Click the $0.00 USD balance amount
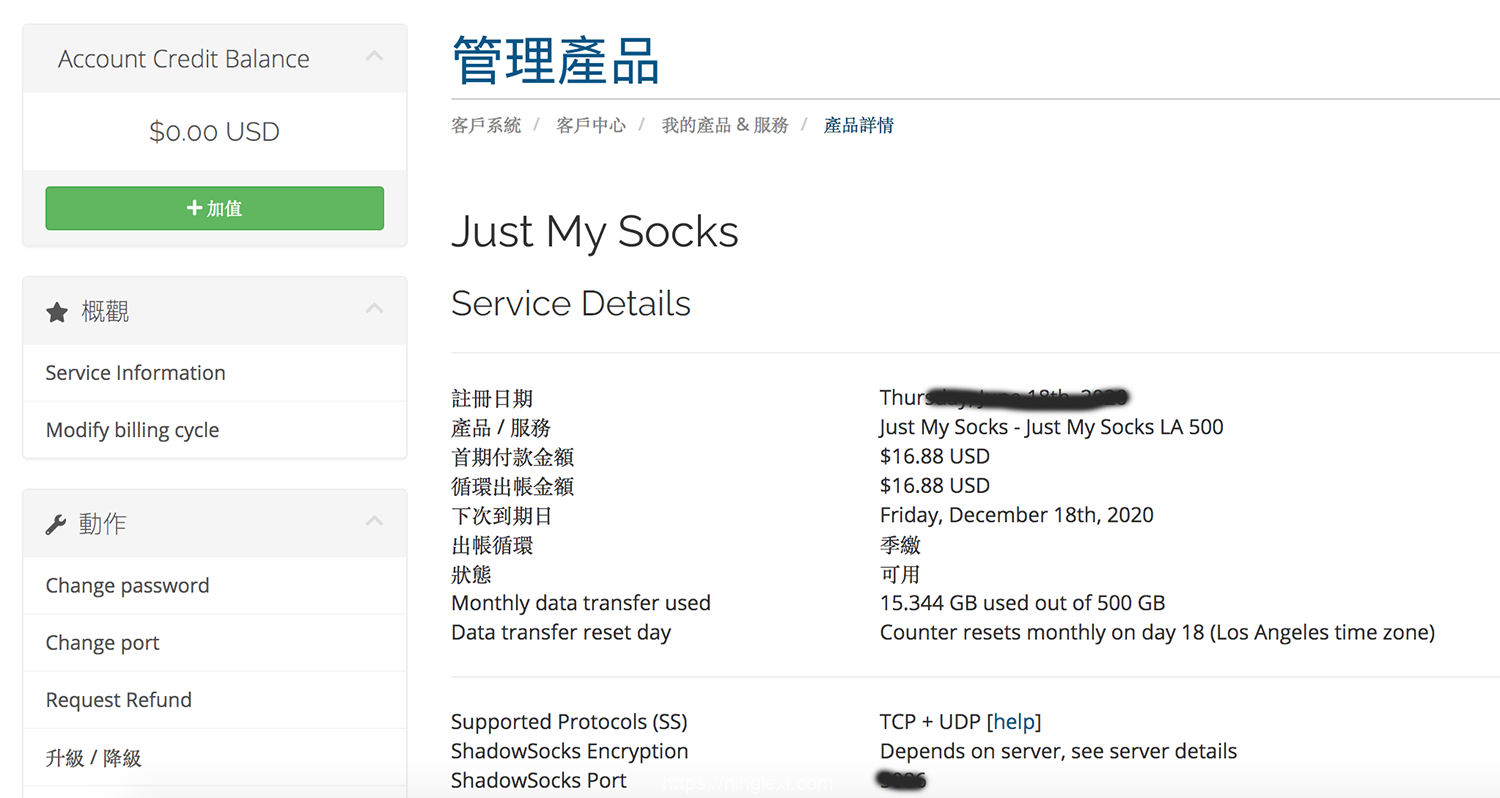This screenshot has width=1500, height=798. [214, 132]
